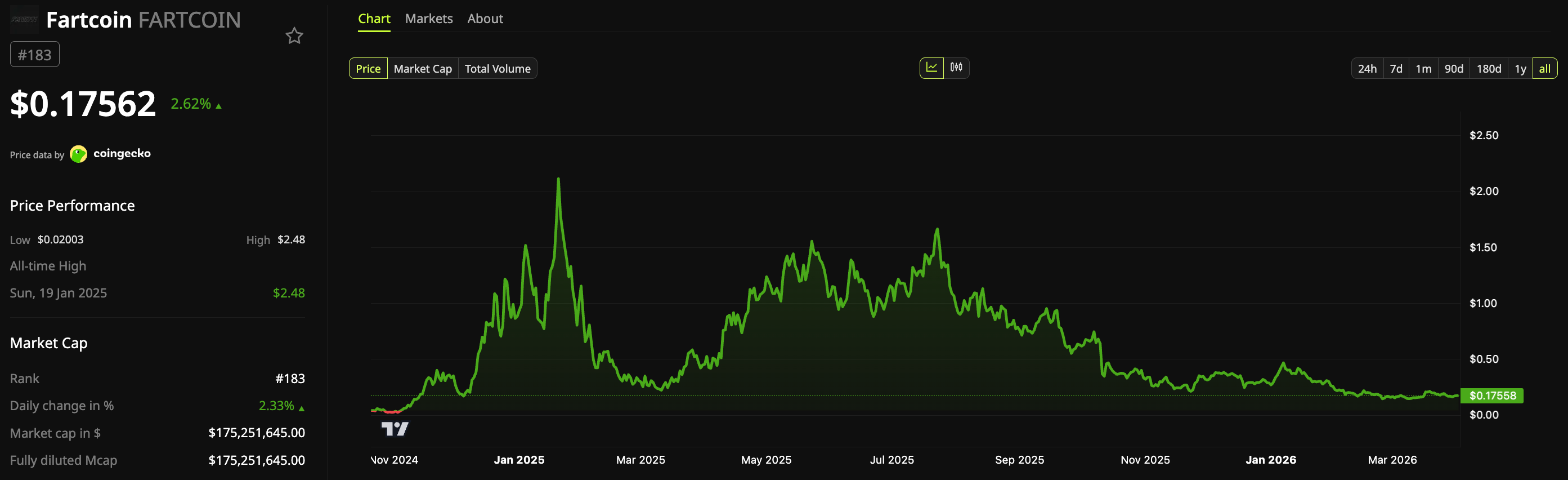This screenshot has width=1568, height=480.
Task: Select the Chart tab
Action: [374, 19]
